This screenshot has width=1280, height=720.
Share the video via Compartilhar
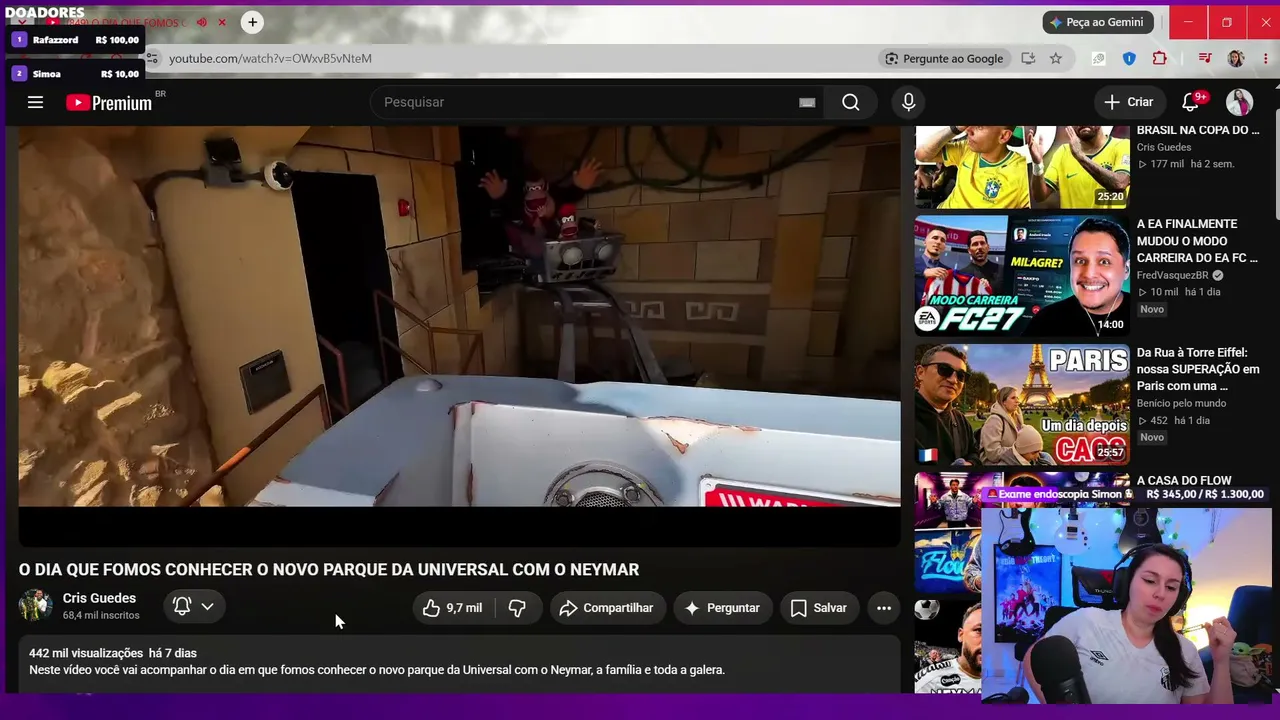(606, 608)
